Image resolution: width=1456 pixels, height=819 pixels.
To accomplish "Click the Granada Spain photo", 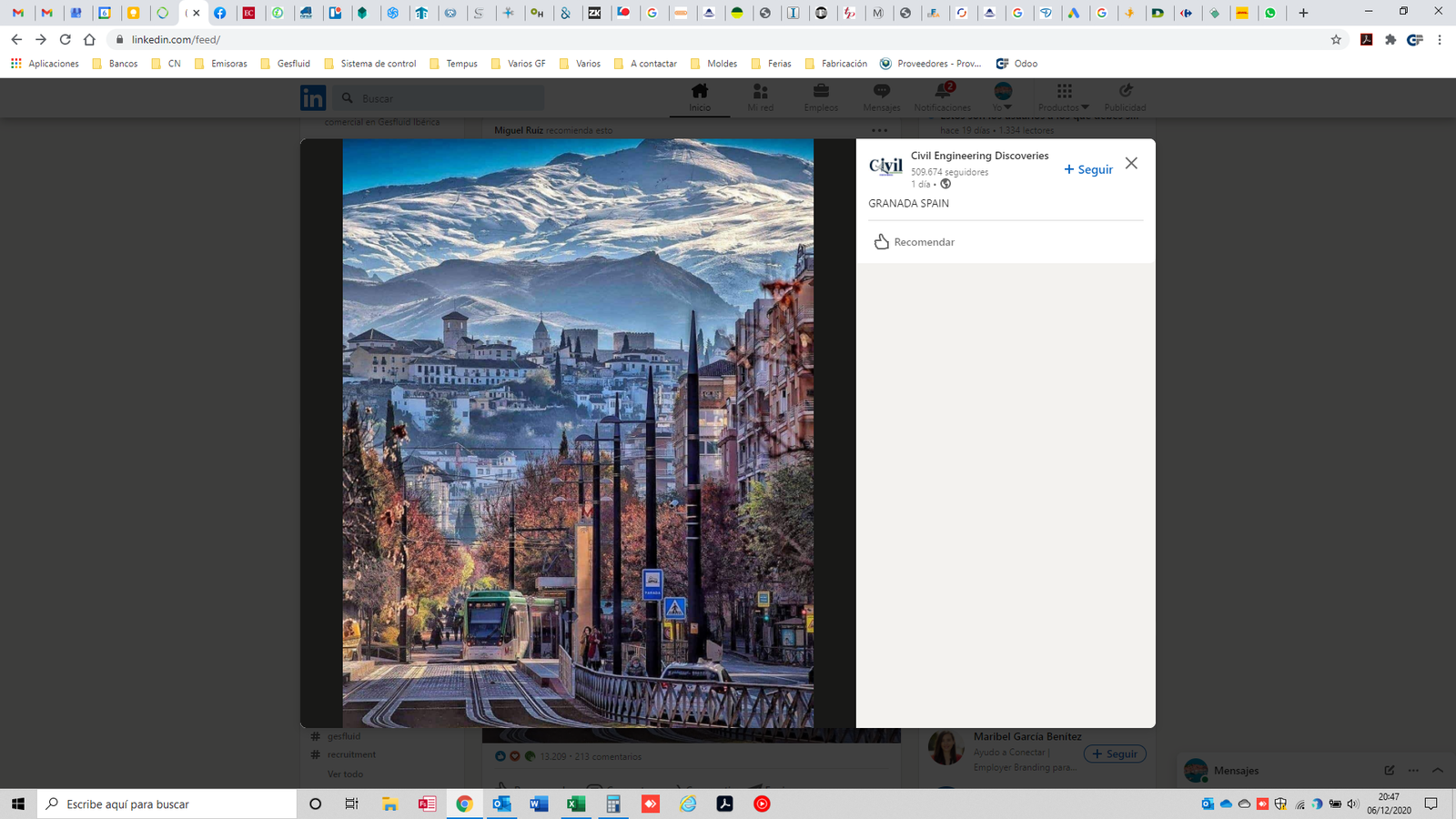I will [578, 432].
